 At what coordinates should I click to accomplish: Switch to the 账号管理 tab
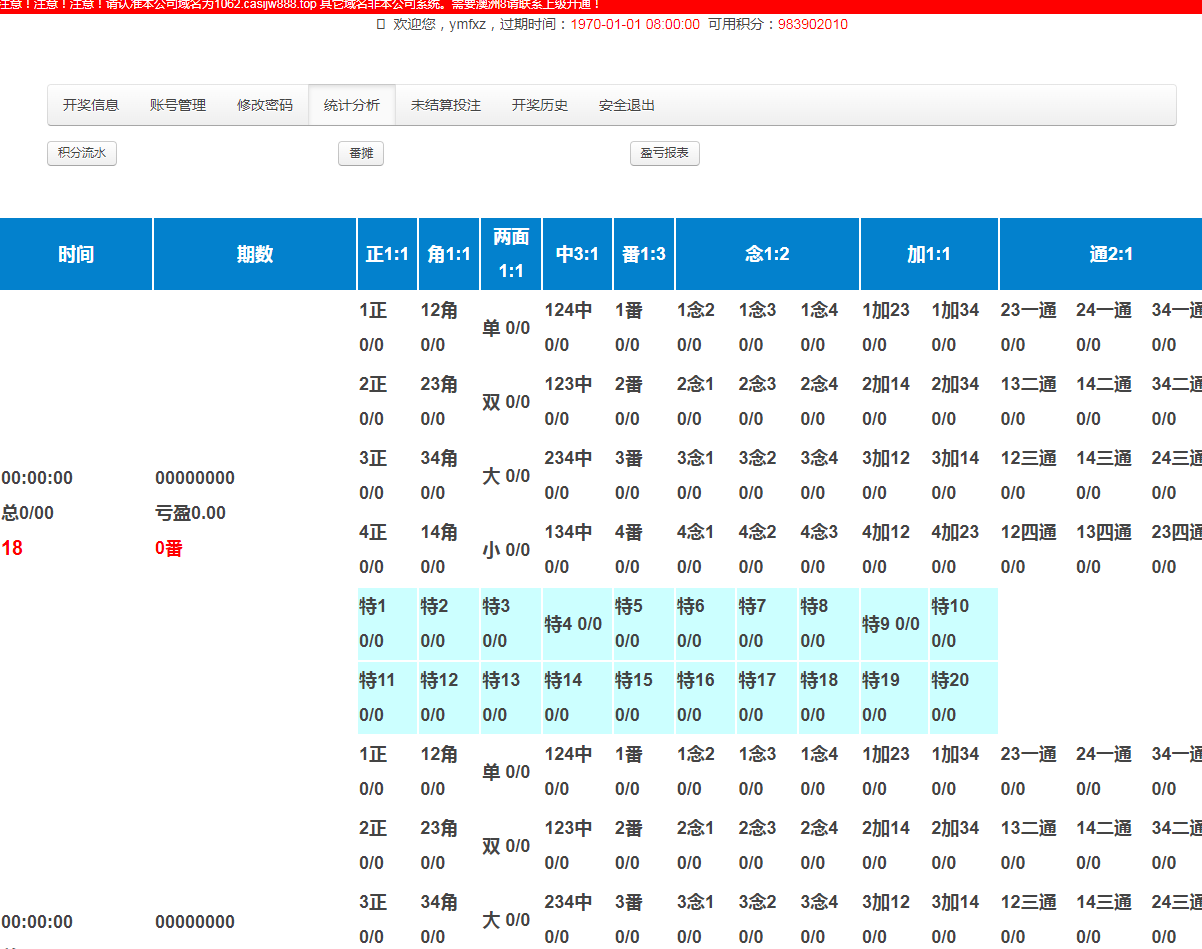click(178, 105)
